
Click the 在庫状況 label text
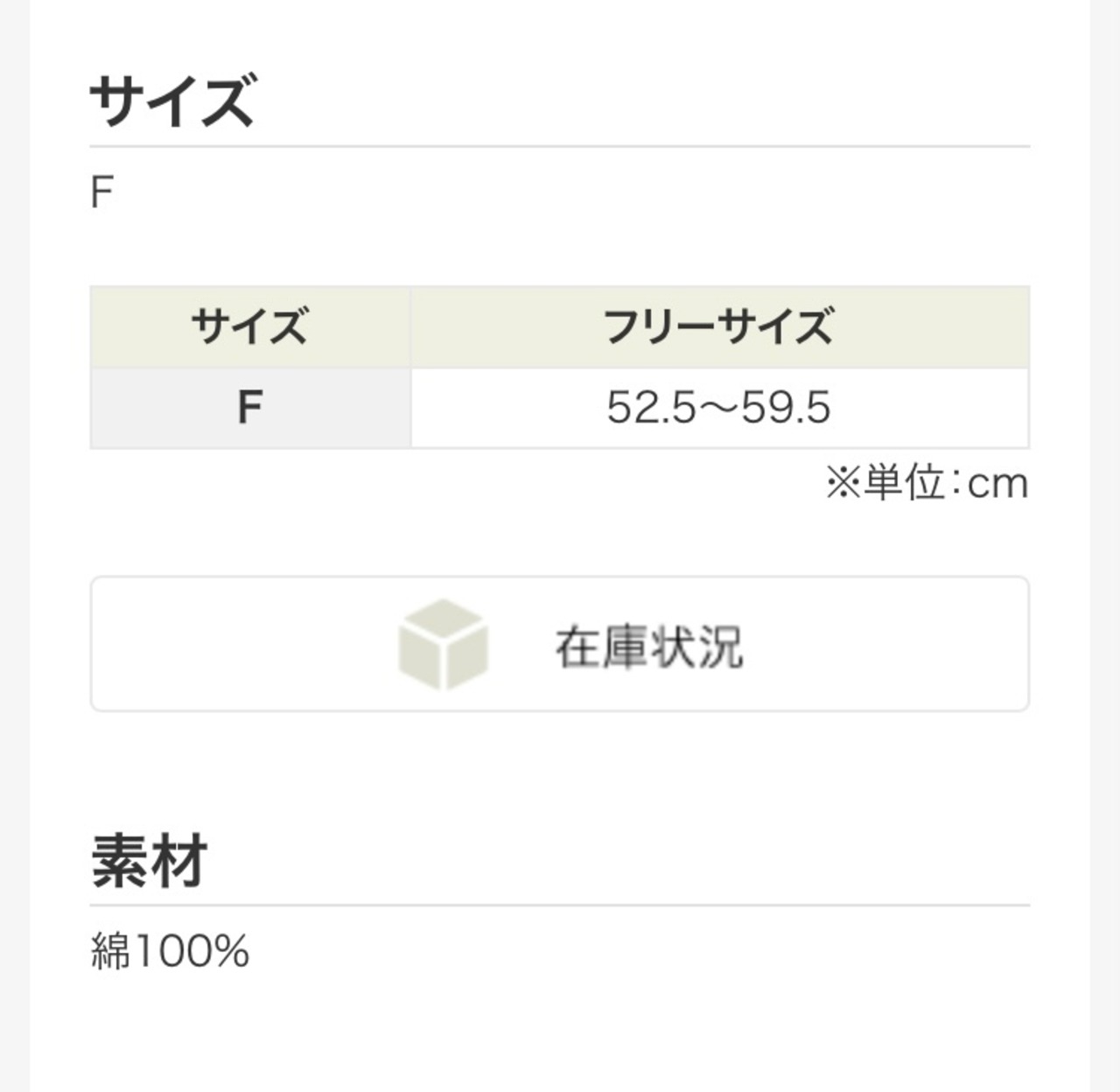coord(649,647)
